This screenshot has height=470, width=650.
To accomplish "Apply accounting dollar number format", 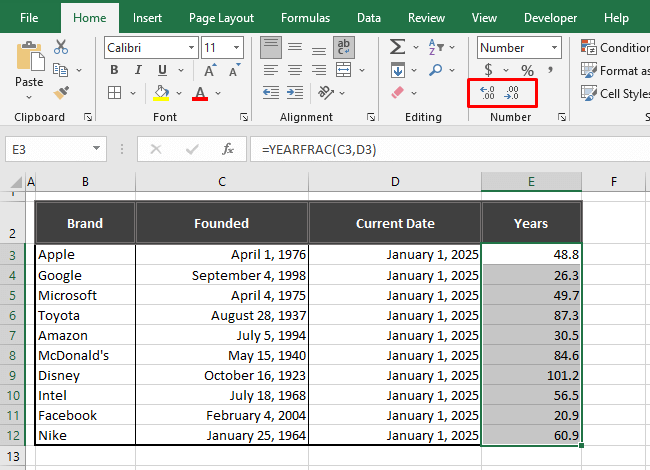I will pyautogui.click(x=488, y=70).
